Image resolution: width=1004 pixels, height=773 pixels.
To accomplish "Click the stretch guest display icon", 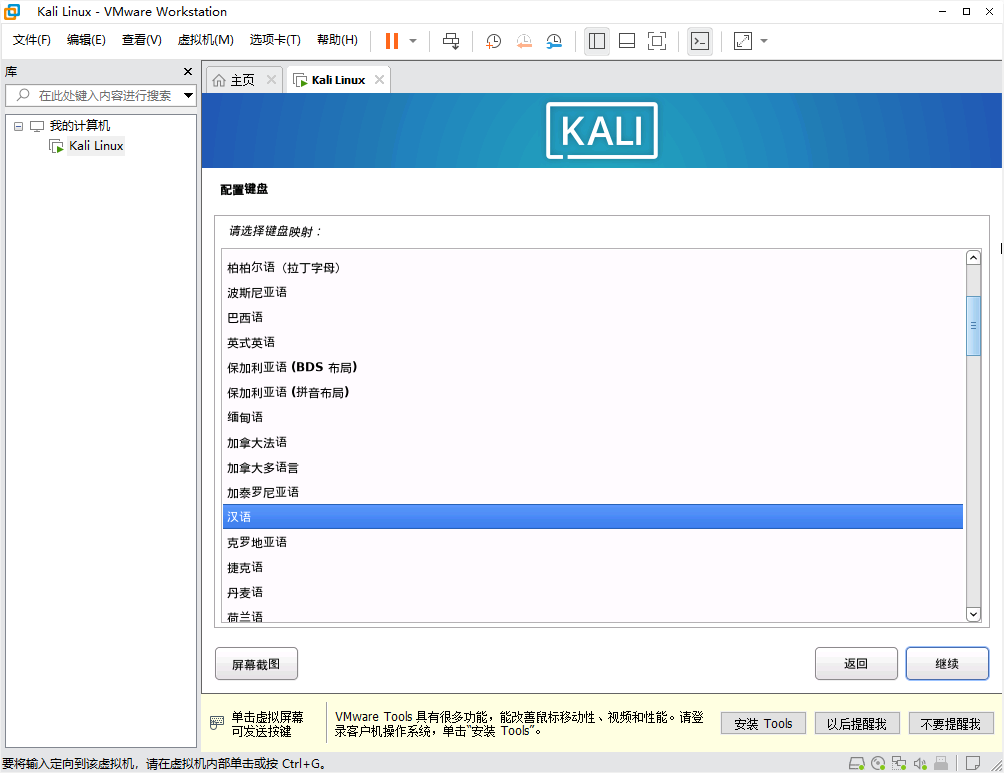I will coord(743,41).
